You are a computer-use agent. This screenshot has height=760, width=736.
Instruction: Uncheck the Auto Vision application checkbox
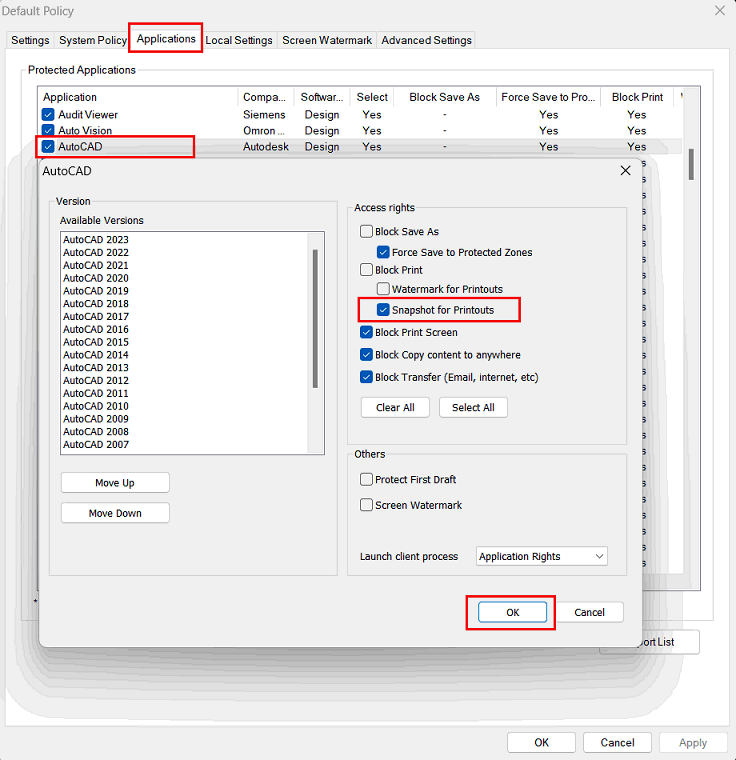[48, 130]
